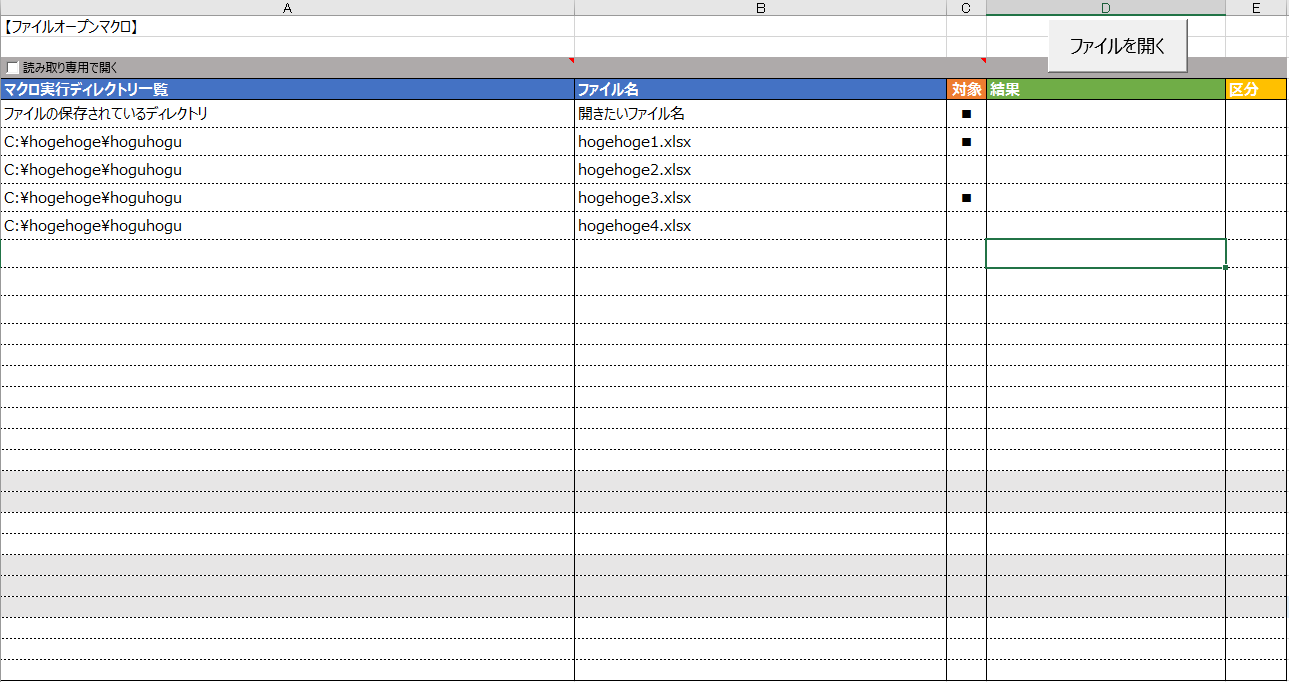Image resolution: width=1289 pixels, height=682 pixels.
Task: Click the empty 対象 cell in the hogehoge2.xlsx row
Action: pos(966,170)
